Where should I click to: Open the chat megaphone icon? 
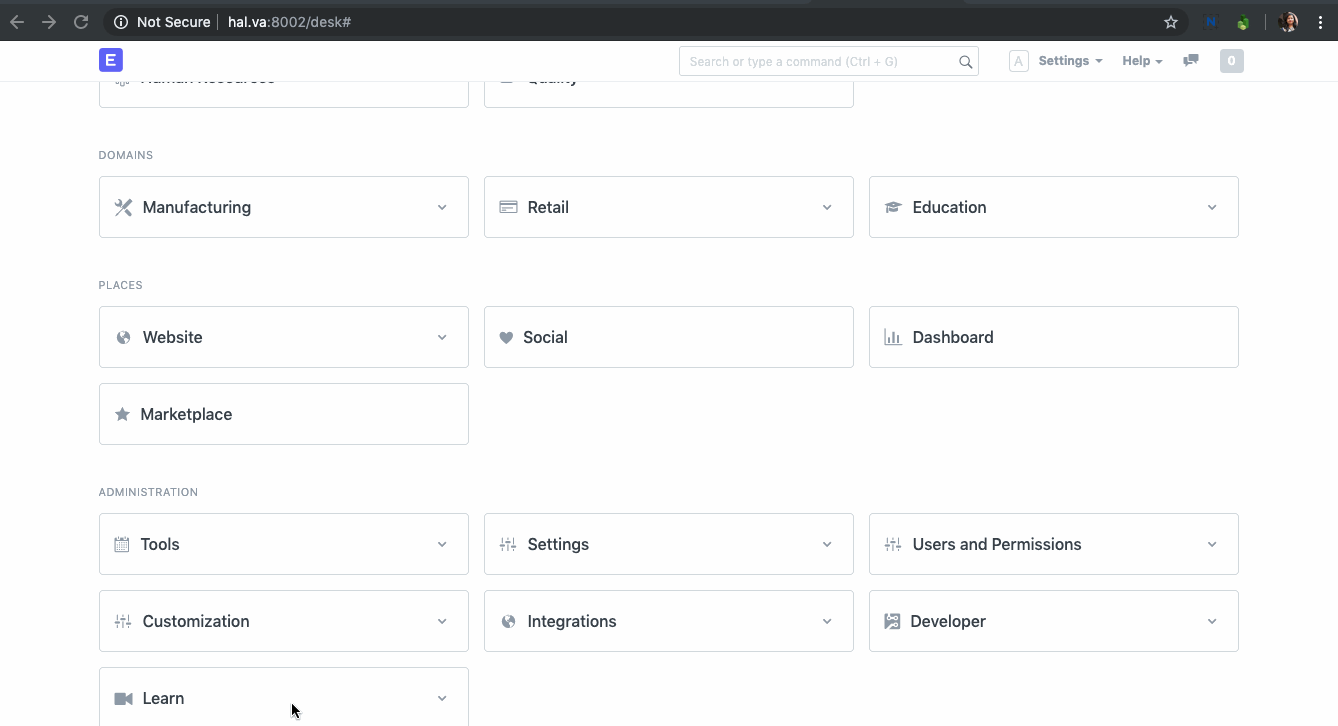tap(1190, 60)
